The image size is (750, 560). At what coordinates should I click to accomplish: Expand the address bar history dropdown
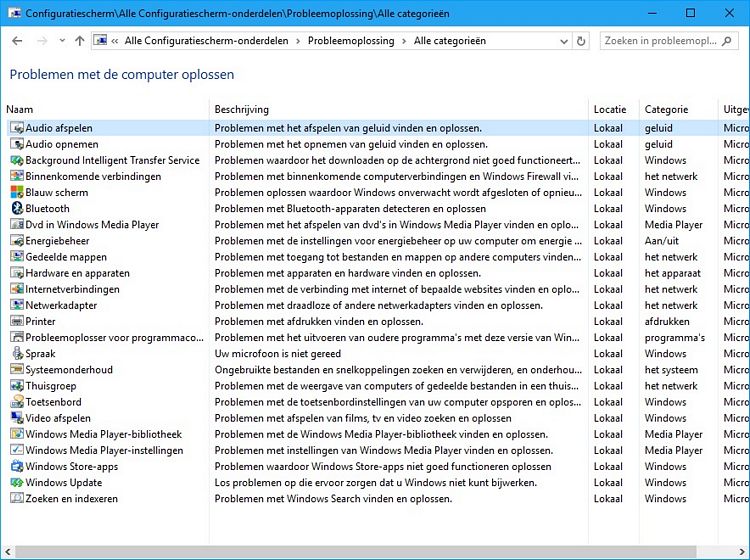point(564,41)
